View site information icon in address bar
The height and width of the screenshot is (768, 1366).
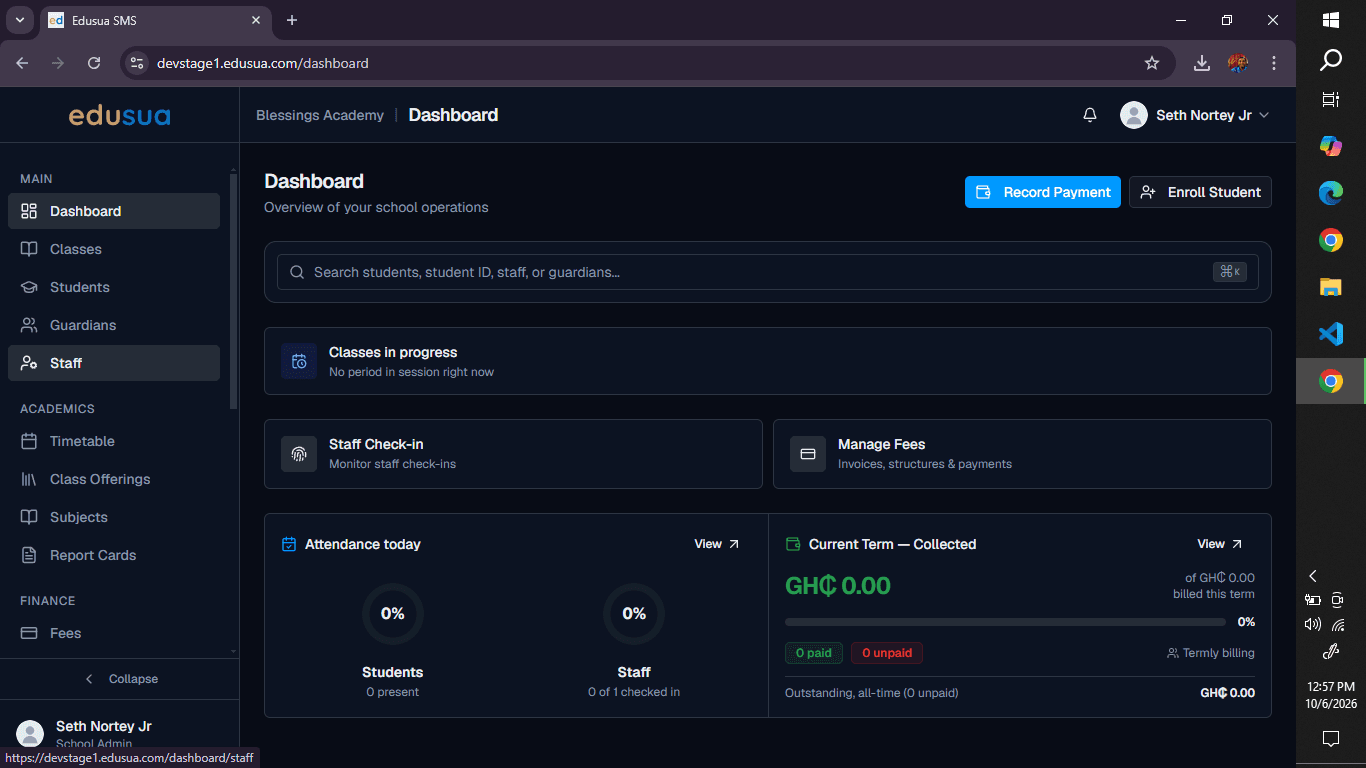coord(138,63)
